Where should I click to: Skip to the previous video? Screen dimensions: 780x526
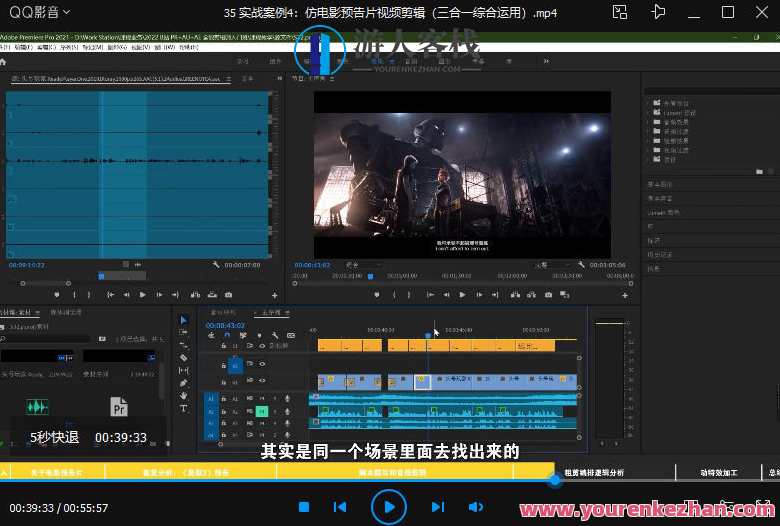click(340, 507)
